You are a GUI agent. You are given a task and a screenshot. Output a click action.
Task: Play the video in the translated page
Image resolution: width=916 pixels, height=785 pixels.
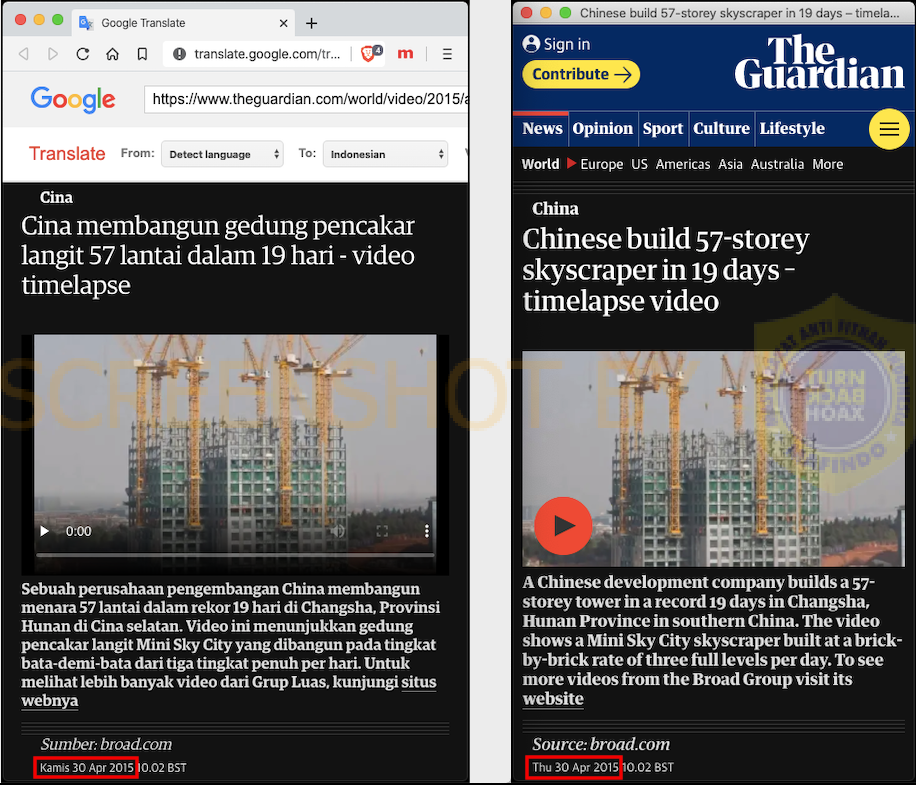(44, 531)
